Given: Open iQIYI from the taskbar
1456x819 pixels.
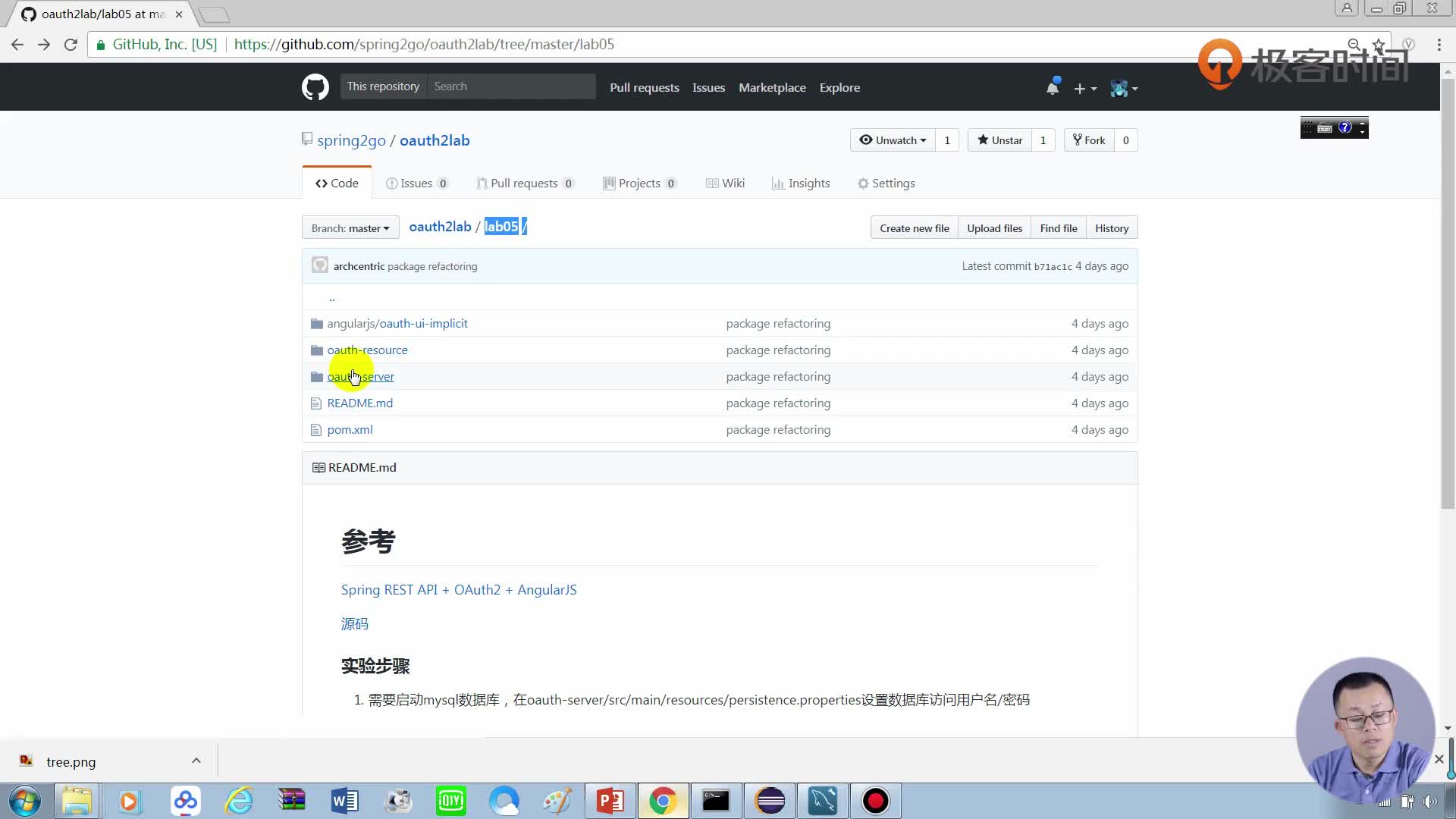Looking at the screenshot, I should [451, 801].
